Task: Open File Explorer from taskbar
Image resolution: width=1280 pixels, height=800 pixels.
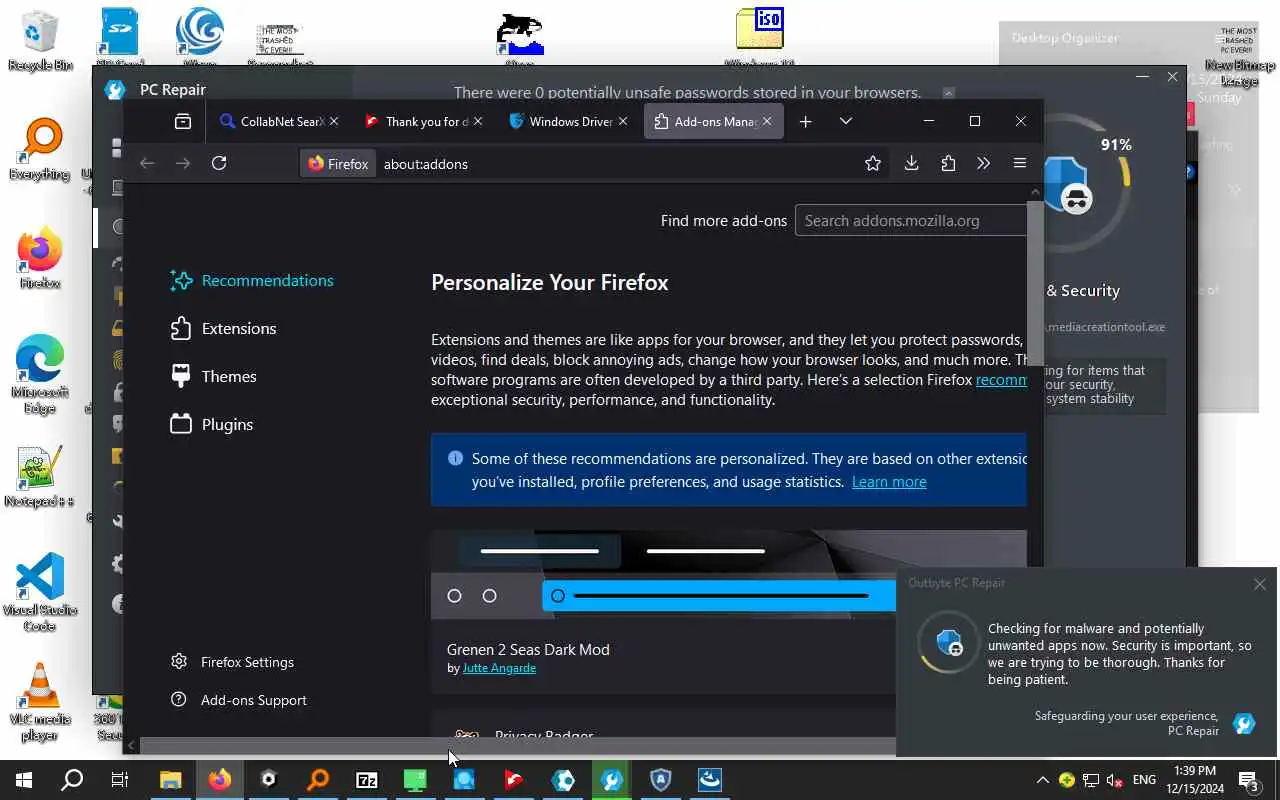Action: (171, 780)
